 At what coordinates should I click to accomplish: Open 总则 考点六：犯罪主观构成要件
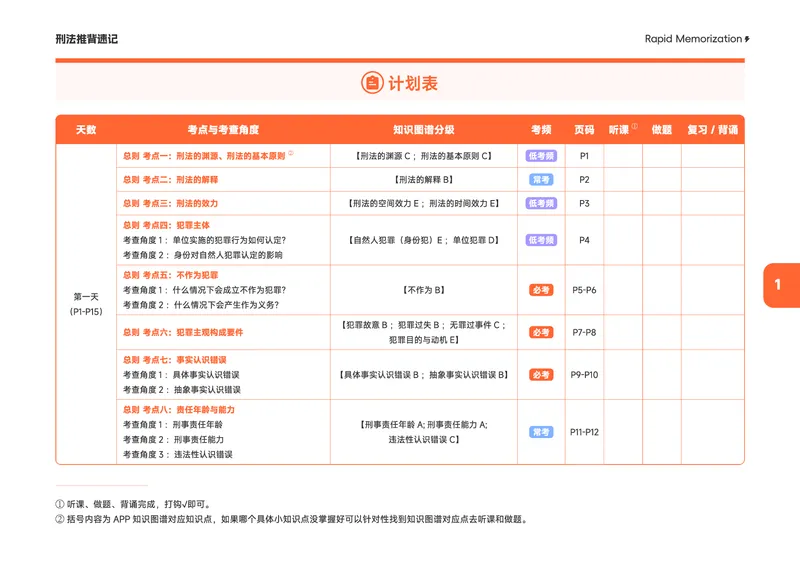coord(183,332)
